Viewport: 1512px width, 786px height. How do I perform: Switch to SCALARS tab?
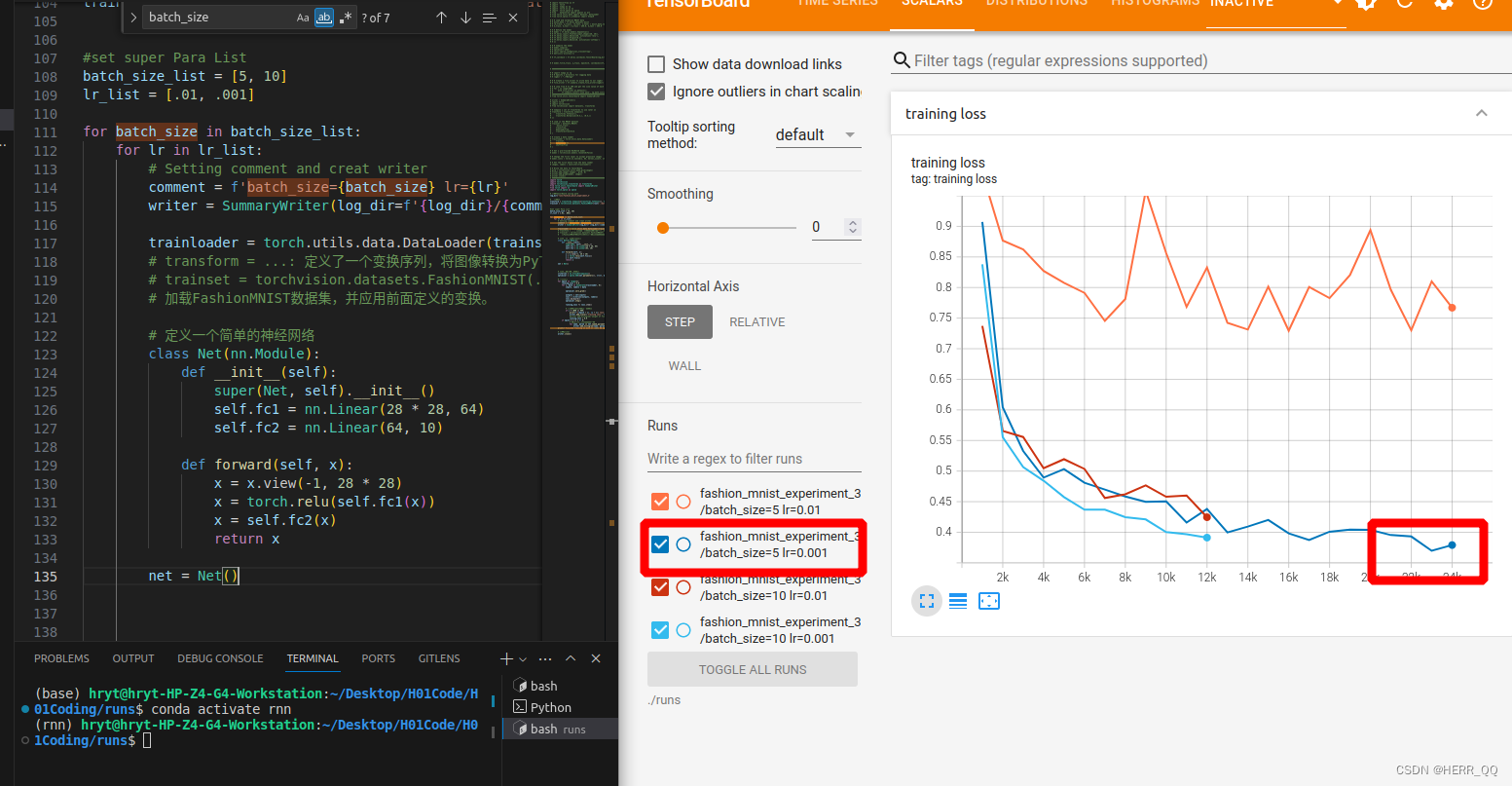tap(932, 4)
